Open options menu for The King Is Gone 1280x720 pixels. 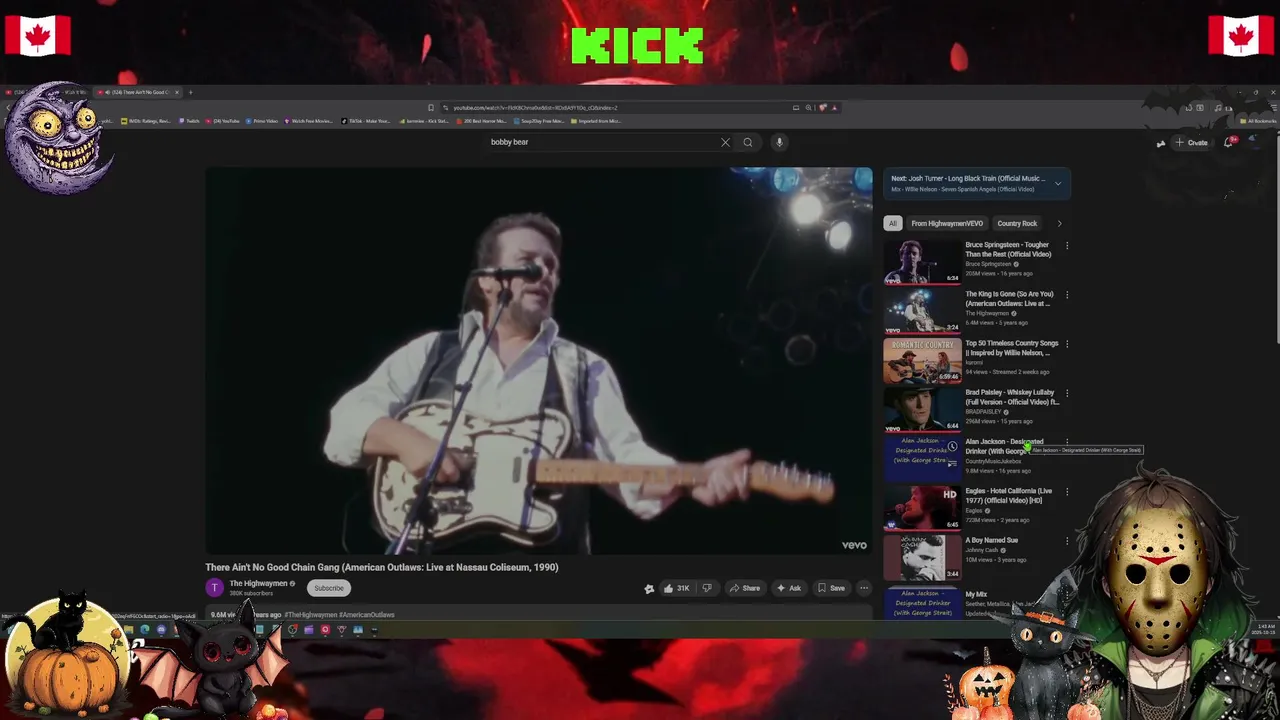1067,295
